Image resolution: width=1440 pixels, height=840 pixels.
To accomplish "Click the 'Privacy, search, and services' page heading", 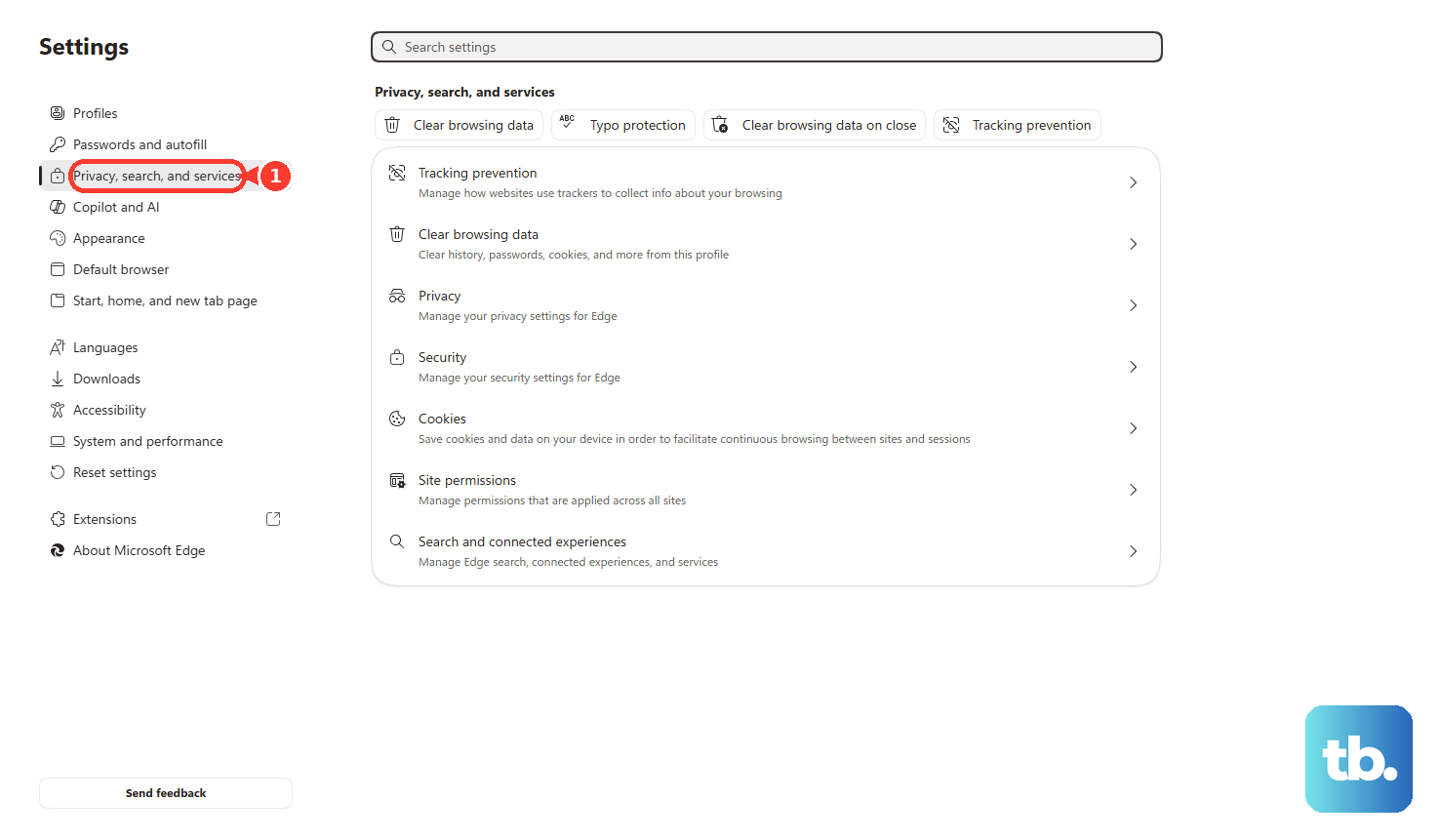I will tap(464, 92).
